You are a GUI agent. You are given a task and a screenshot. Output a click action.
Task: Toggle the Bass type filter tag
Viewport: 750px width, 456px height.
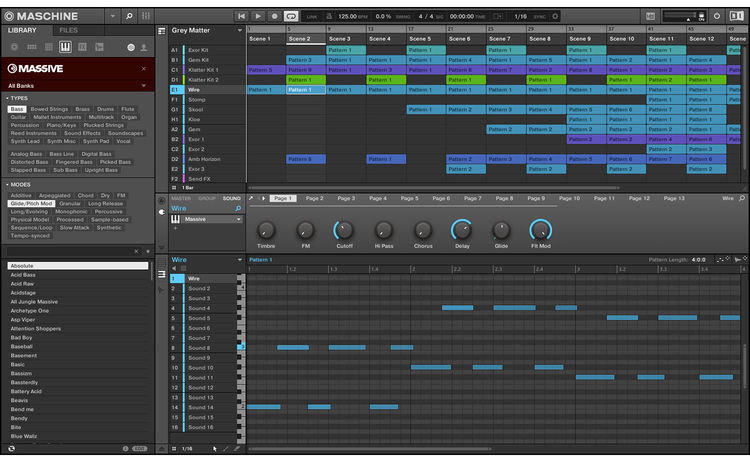[x=18, y=109]
